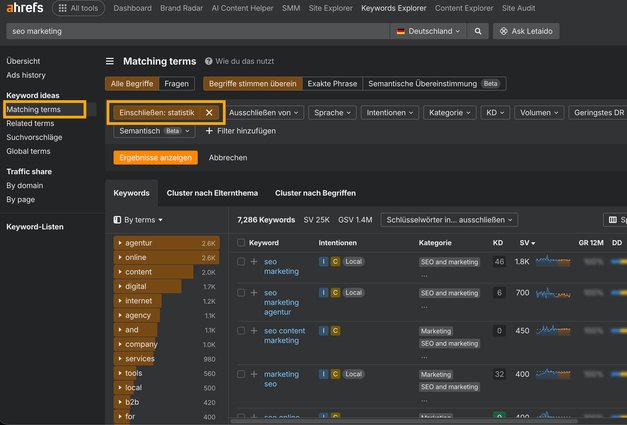627x425 pixels.
Task: Check the 'seo content marketing' checkbox
Action: click(x=241, y=331)
